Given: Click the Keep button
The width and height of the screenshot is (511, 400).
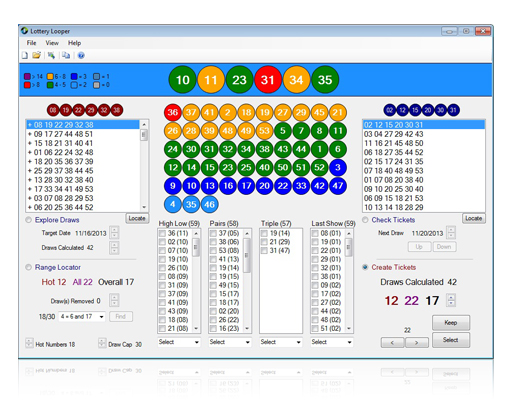Looking at the screenshot, I should pyautogui.click(x=451, y=323).
